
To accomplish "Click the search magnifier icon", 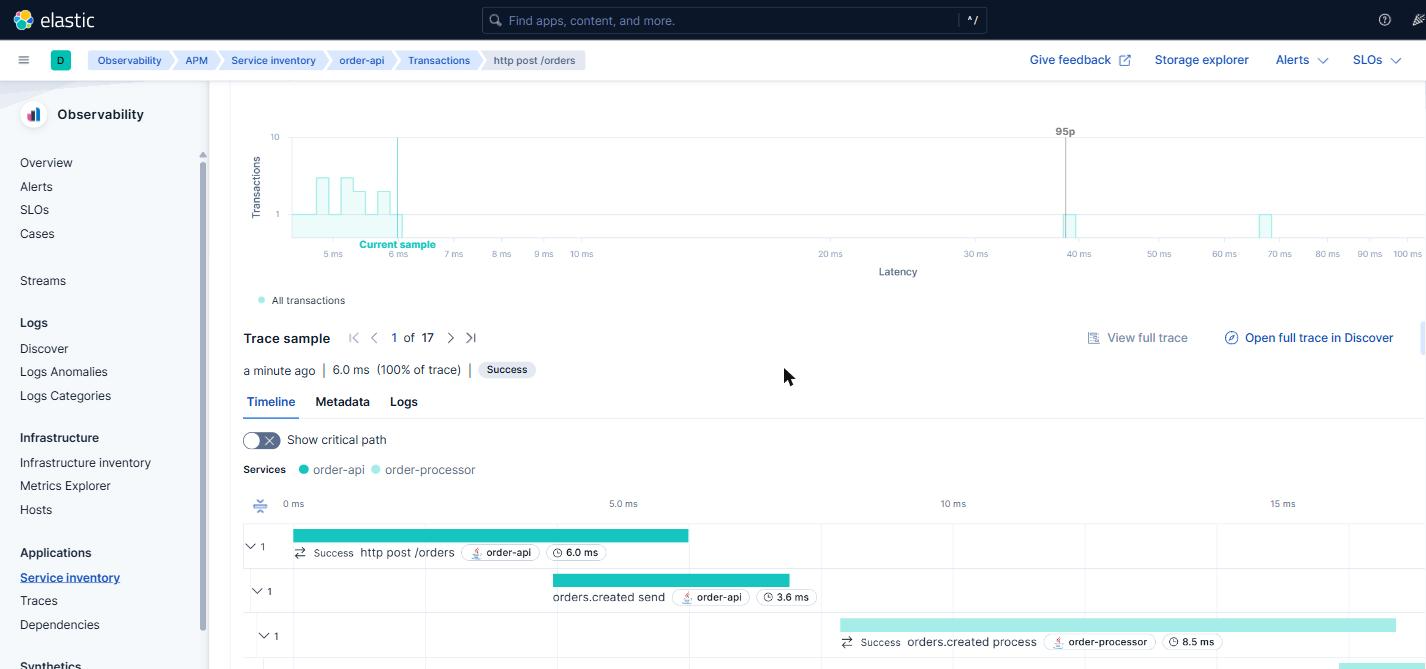I will pyautogui.click(x=495, y=20).
